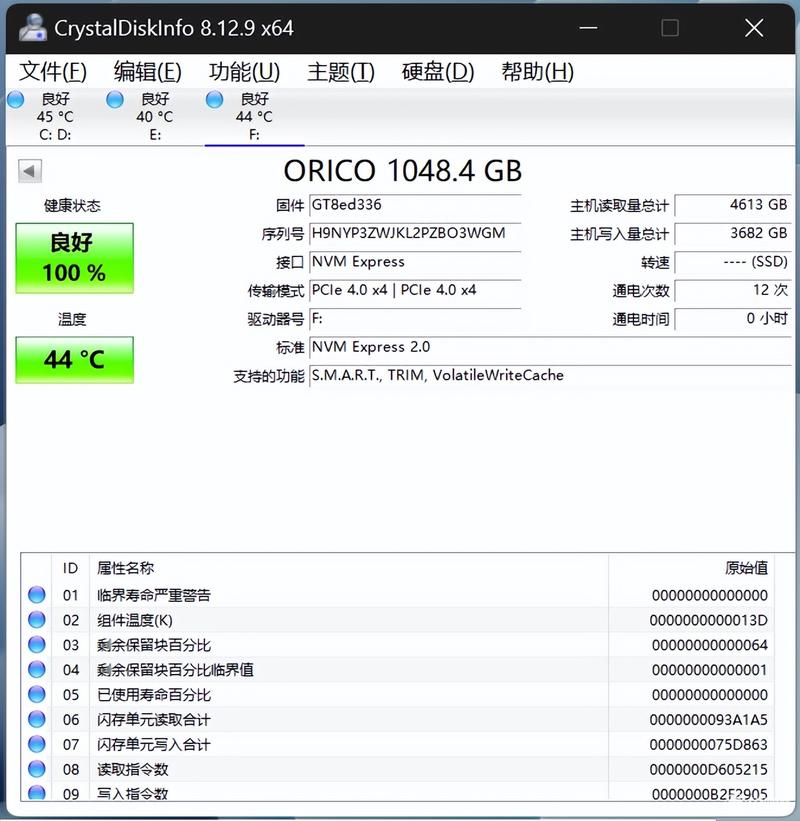The width and height of the screenshot is (800, 821).
Task: Select the 已使用寿命百分比 attribute row
Action: [x=398, y=694]
